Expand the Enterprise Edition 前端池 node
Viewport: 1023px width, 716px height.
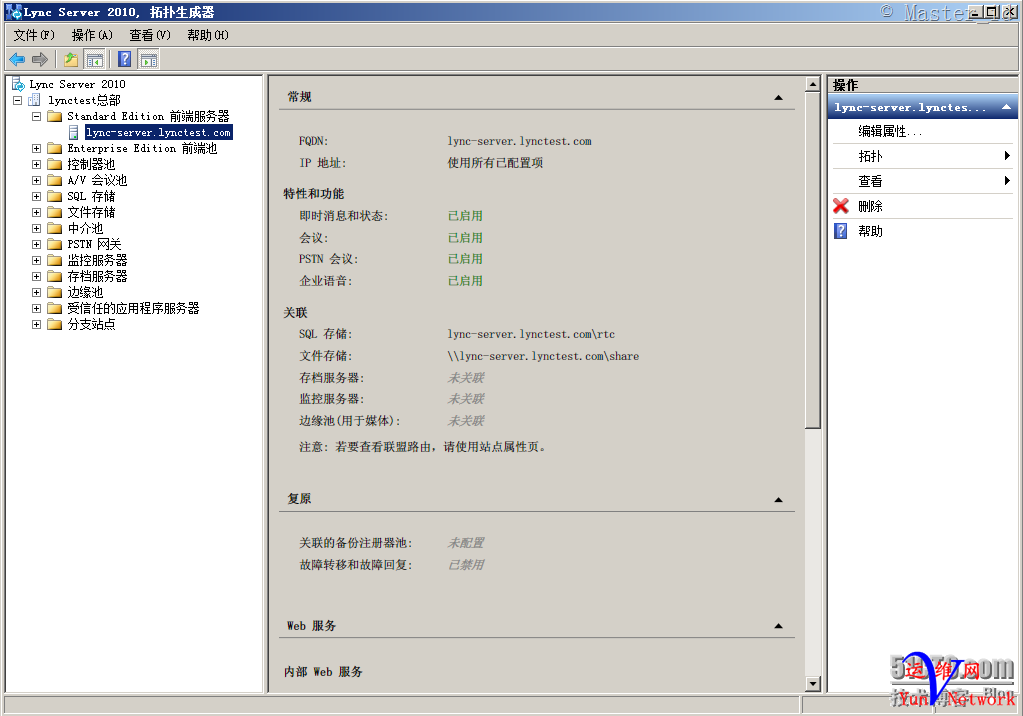(x=37, y=148)
